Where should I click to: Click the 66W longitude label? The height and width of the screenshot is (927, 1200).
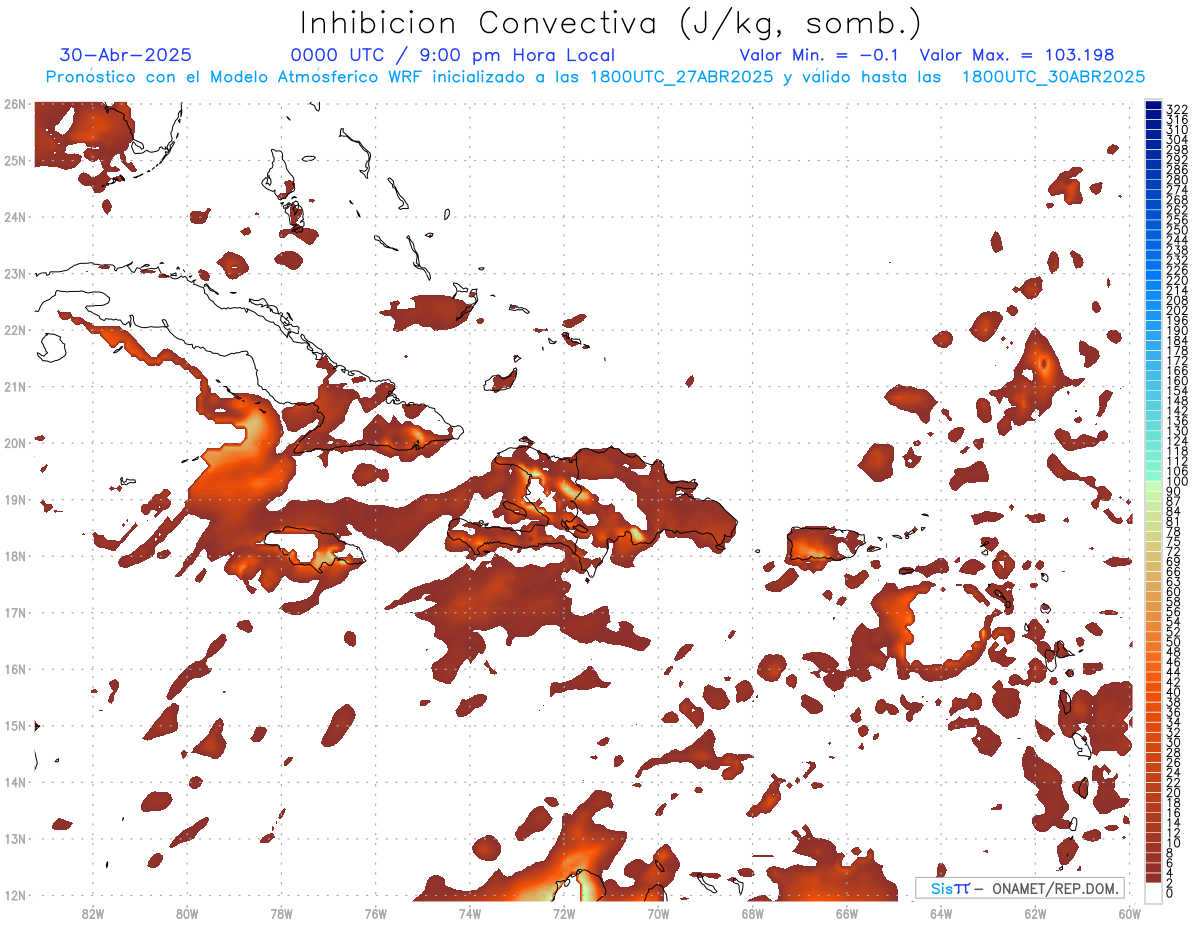pos(846,913)
